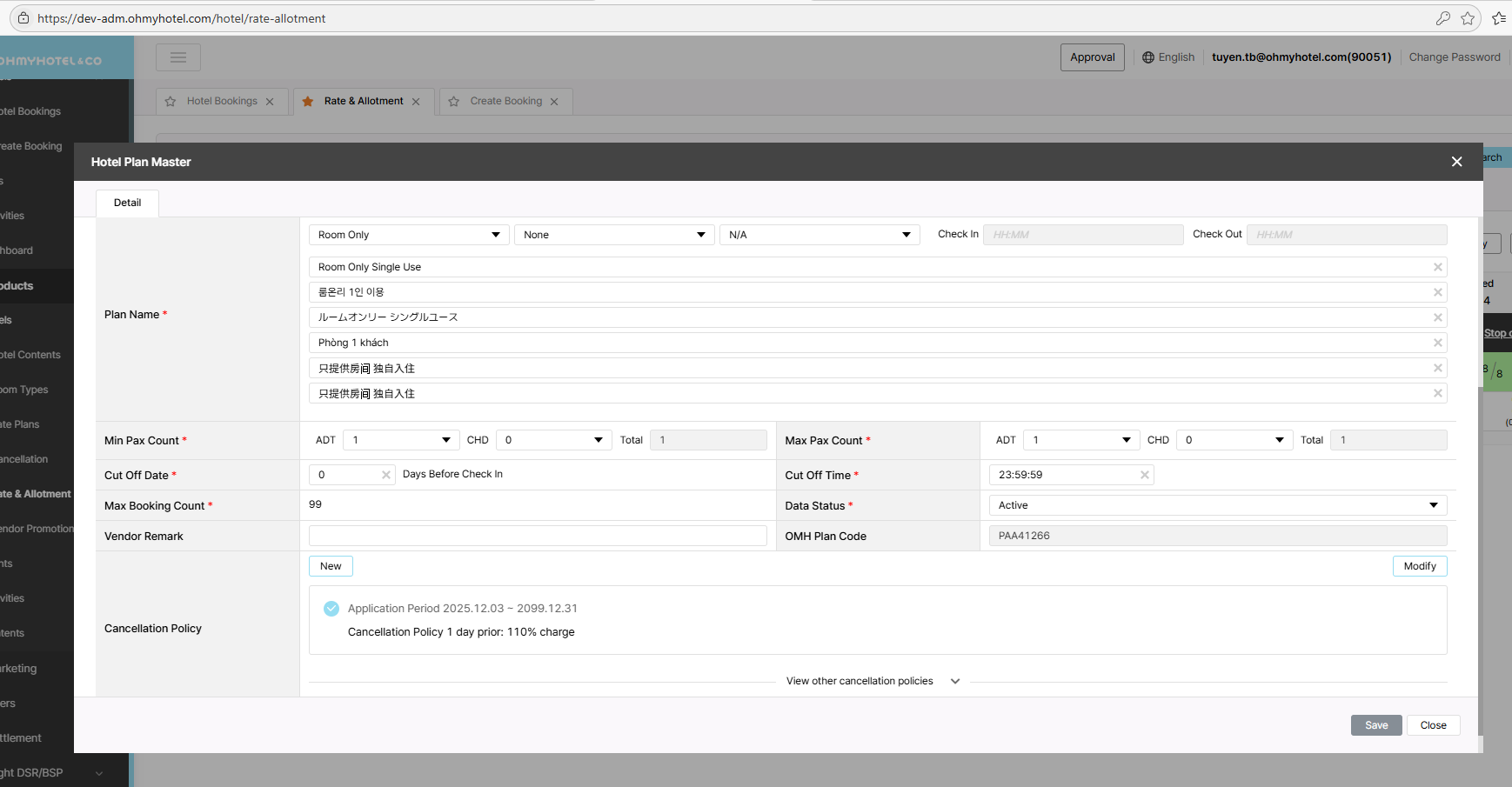Open the Min Pax ADT dropdown
Viewport: 1512px width, 787px height.
[400, 440]
